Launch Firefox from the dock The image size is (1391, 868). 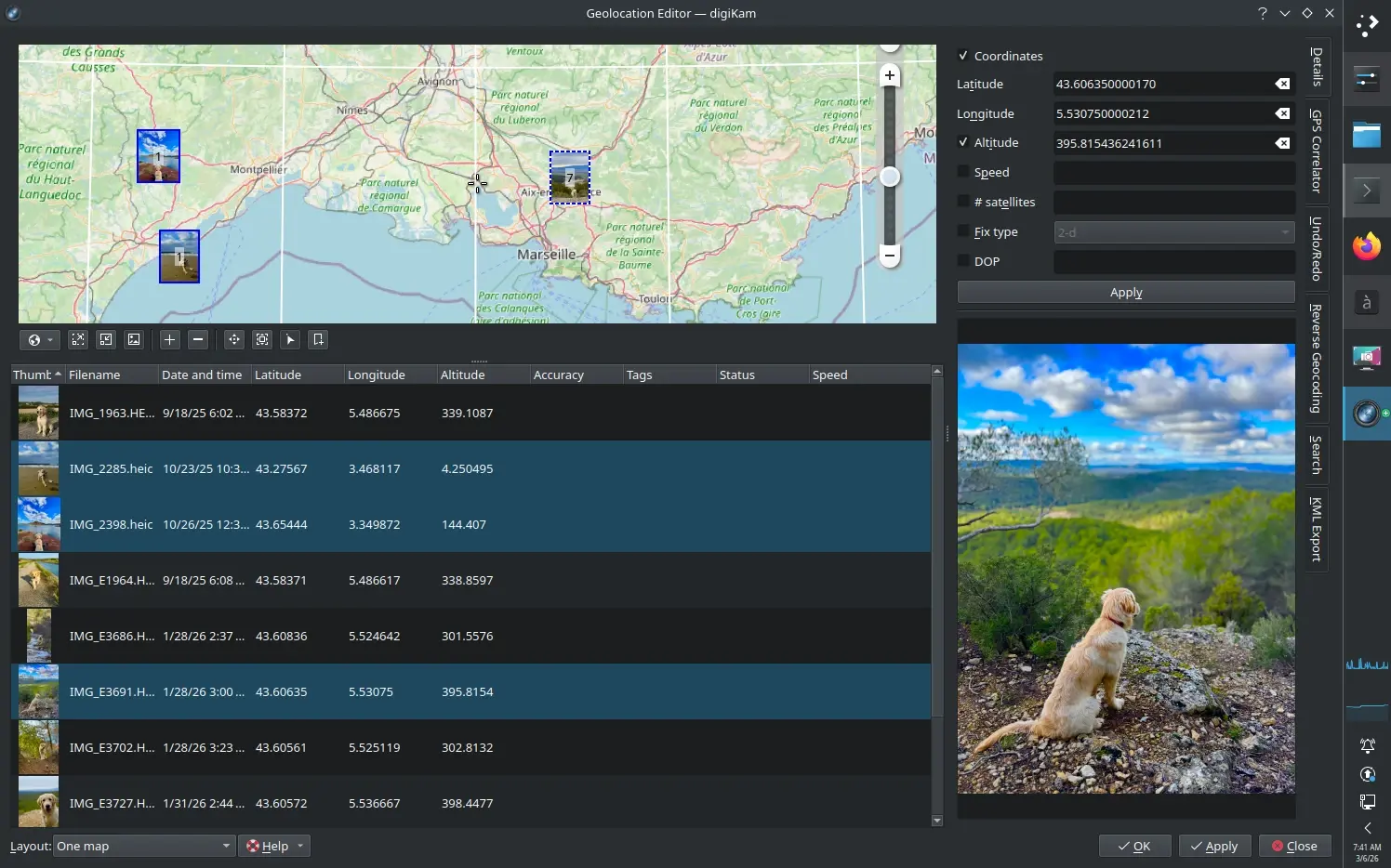[x=1365, y=247]
